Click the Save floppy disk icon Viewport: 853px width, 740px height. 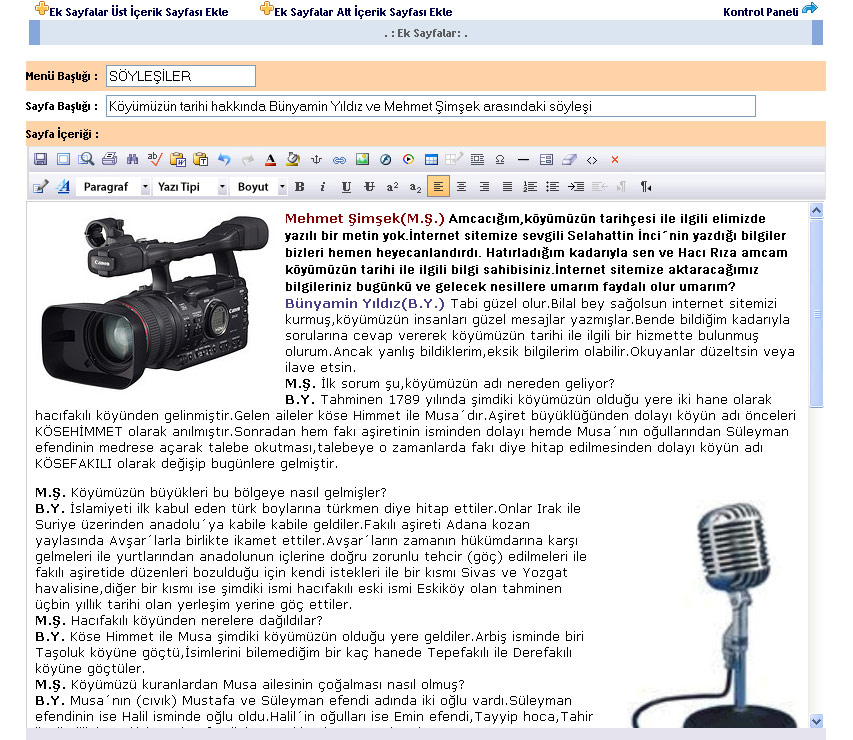coord(40,159)
